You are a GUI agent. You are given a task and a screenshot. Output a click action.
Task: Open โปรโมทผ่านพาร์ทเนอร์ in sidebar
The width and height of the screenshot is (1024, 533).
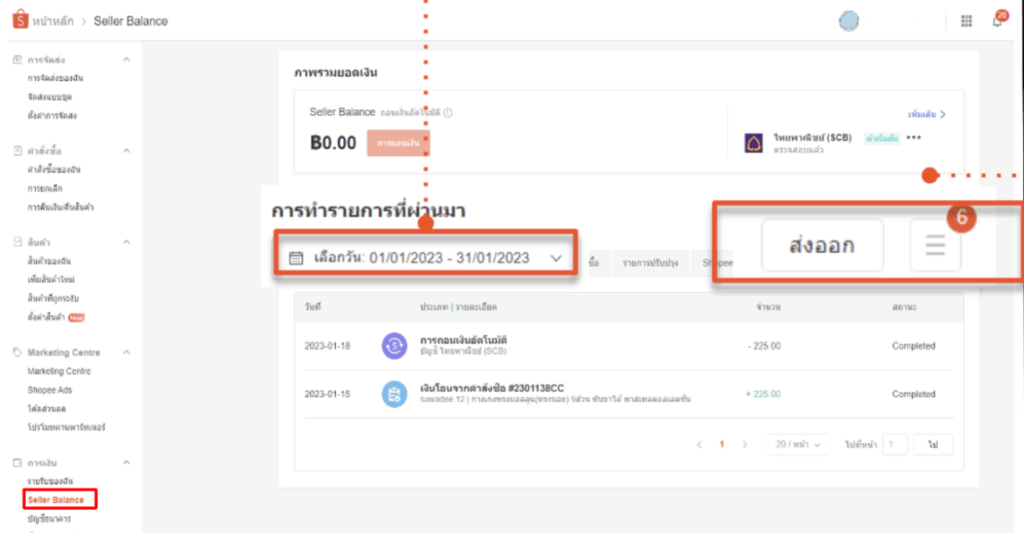point(66,427)
